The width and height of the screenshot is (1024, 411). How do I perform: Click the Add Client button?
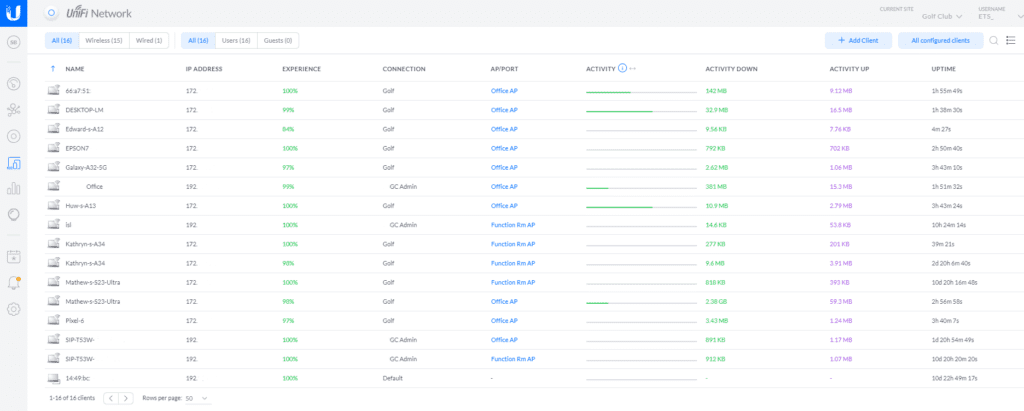tap(857, 40)
